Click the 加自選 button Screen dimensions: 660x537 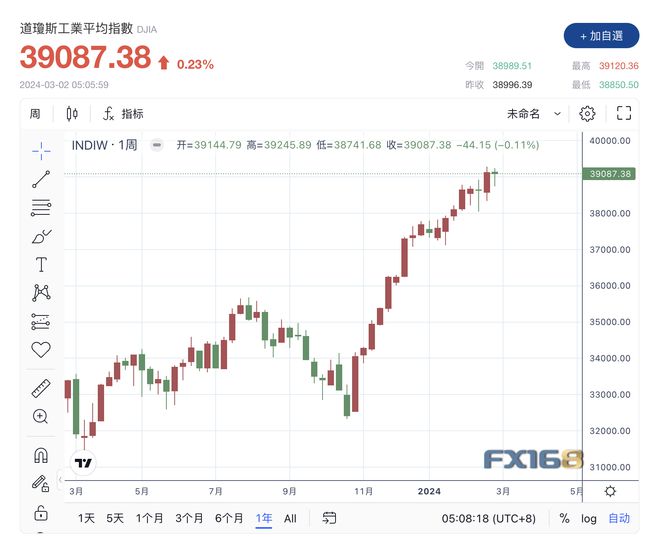[x=601, y=36]
